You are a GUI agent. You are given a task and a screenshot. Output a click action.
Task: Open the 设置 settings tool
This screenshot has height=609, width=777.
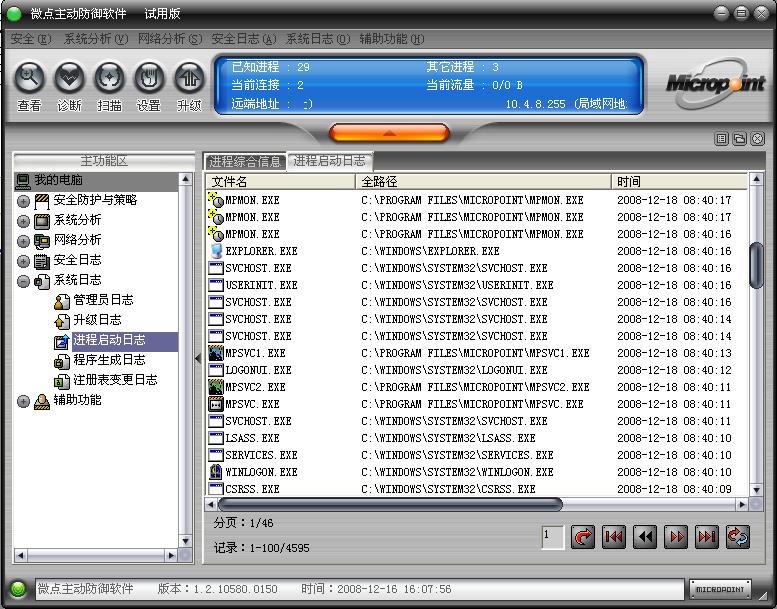(149, 78)
